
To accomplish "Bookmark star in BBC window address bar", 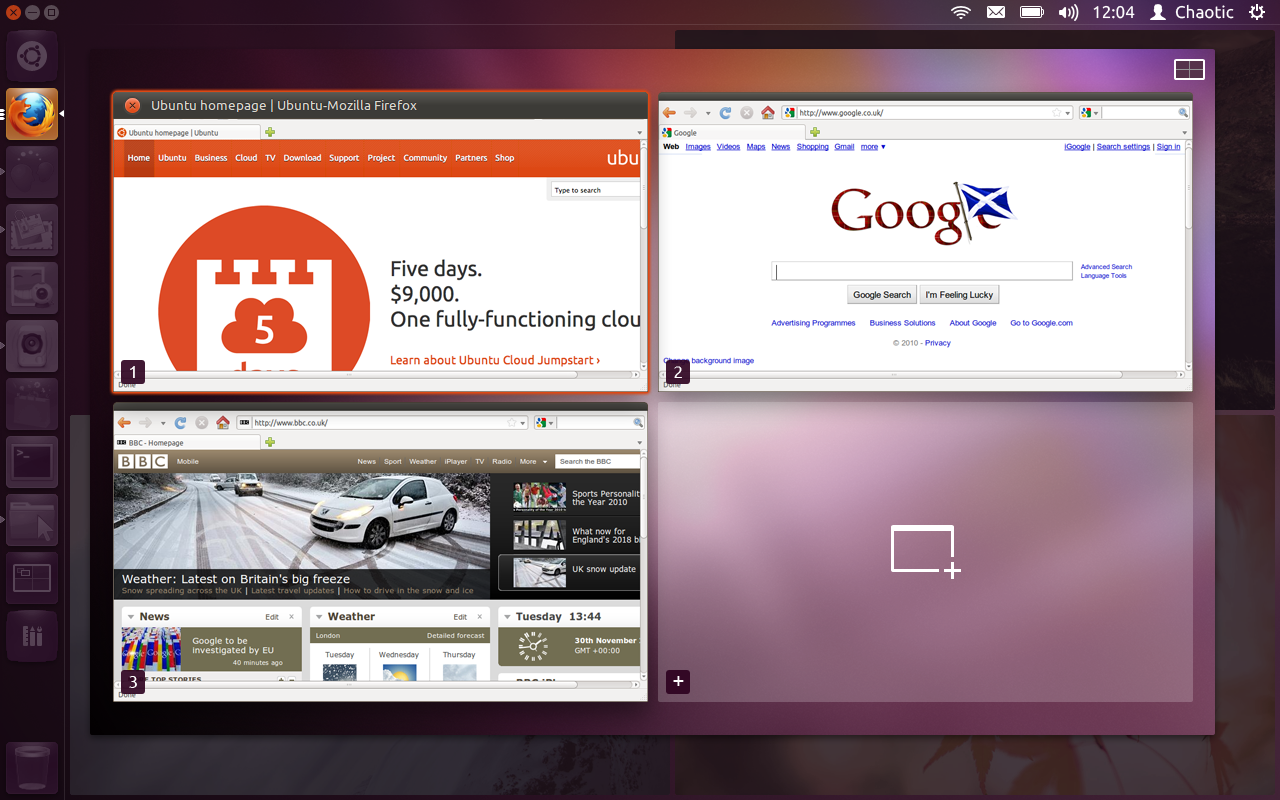I will click(512, 423).
